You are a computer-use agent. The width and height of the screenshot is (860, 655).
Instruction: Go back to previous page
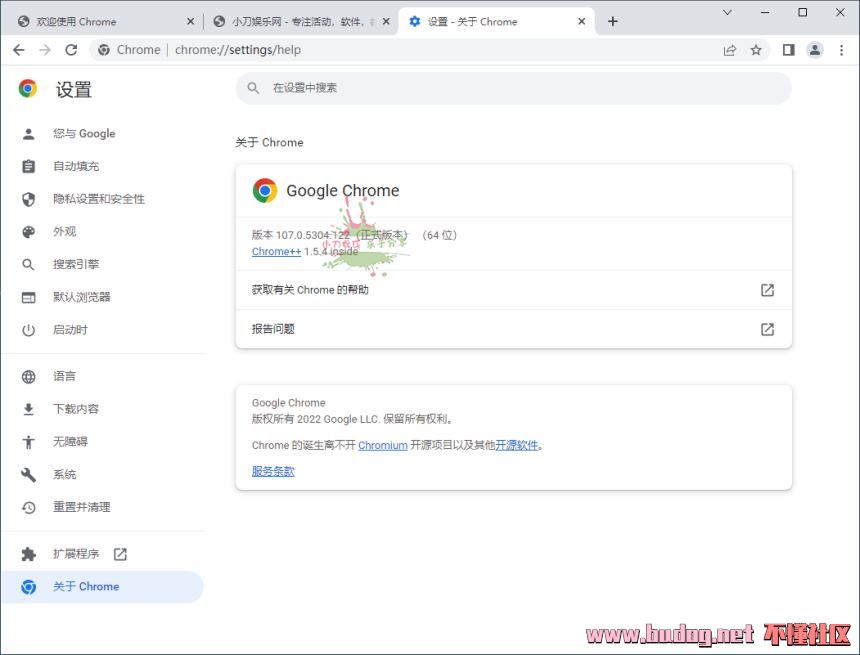point(19,50)
